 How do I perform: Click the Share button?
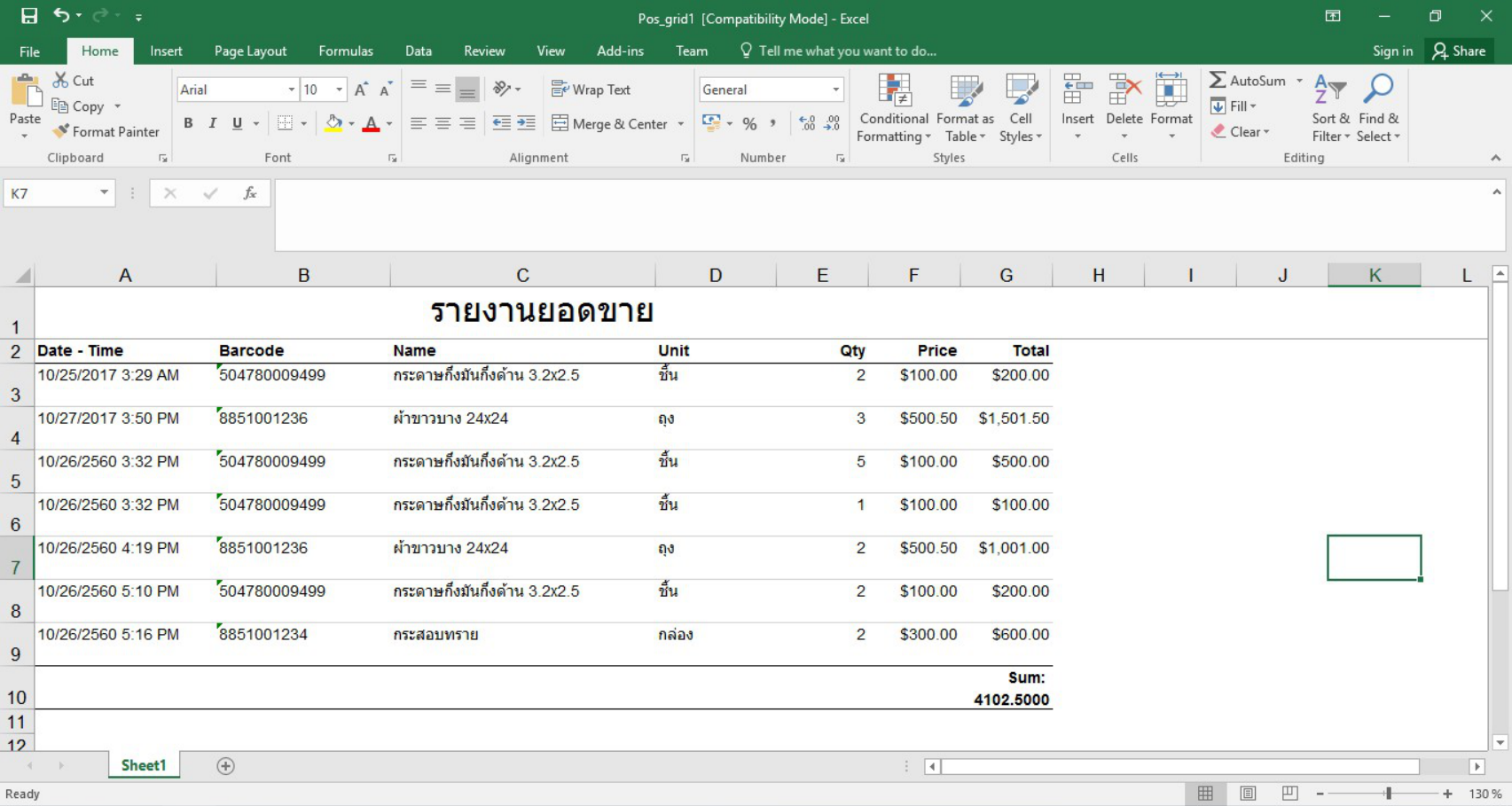coord(1459,51)
